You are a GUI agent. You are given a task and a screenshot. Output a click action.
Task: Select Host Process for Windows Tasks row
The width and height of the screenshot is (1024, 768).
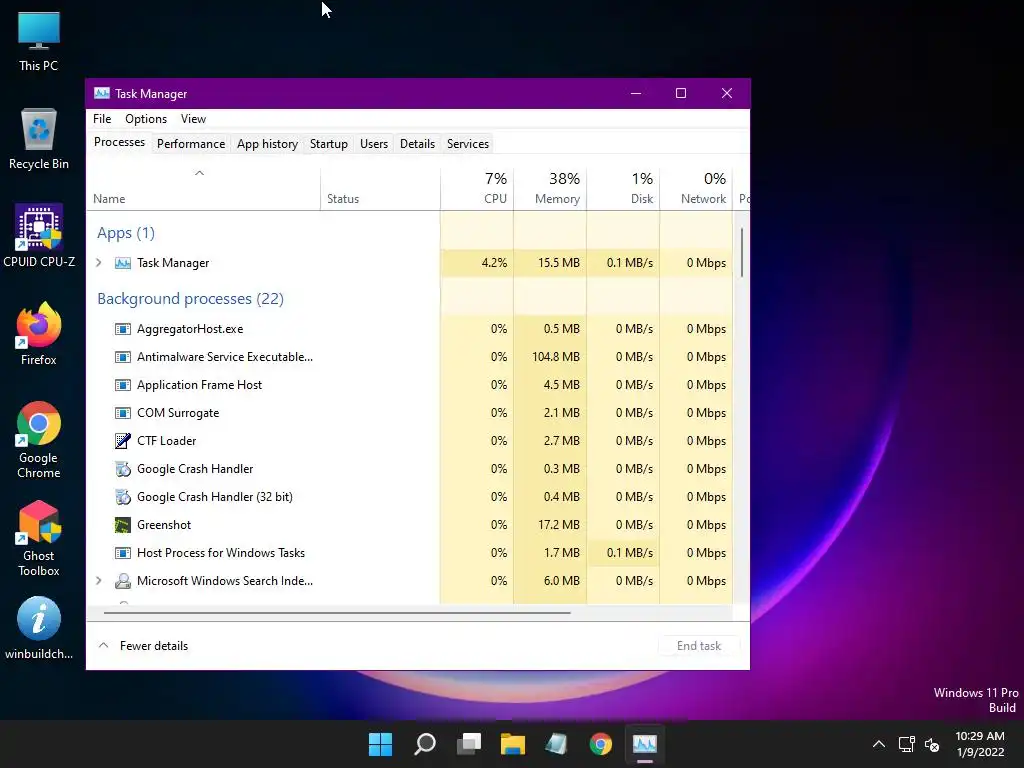tap(409, 553)
